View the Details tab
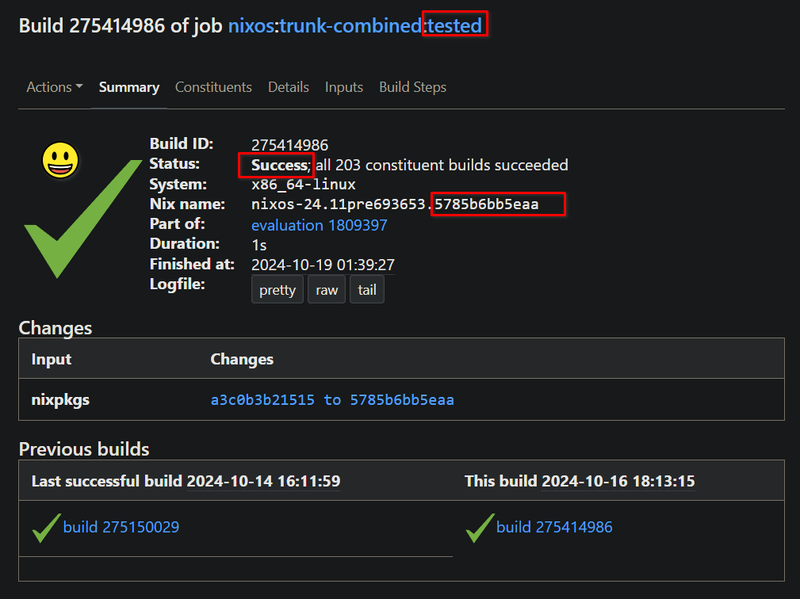This screenshot has height=599, width=800. 288,87
